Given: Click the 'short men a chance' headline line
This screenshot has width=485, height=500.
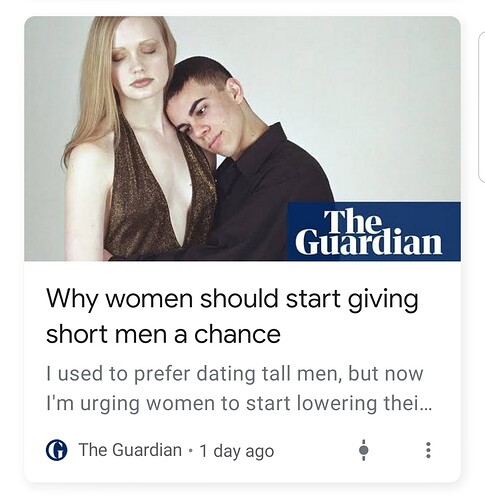Looking at the screenshot, I should pos(163,334).
